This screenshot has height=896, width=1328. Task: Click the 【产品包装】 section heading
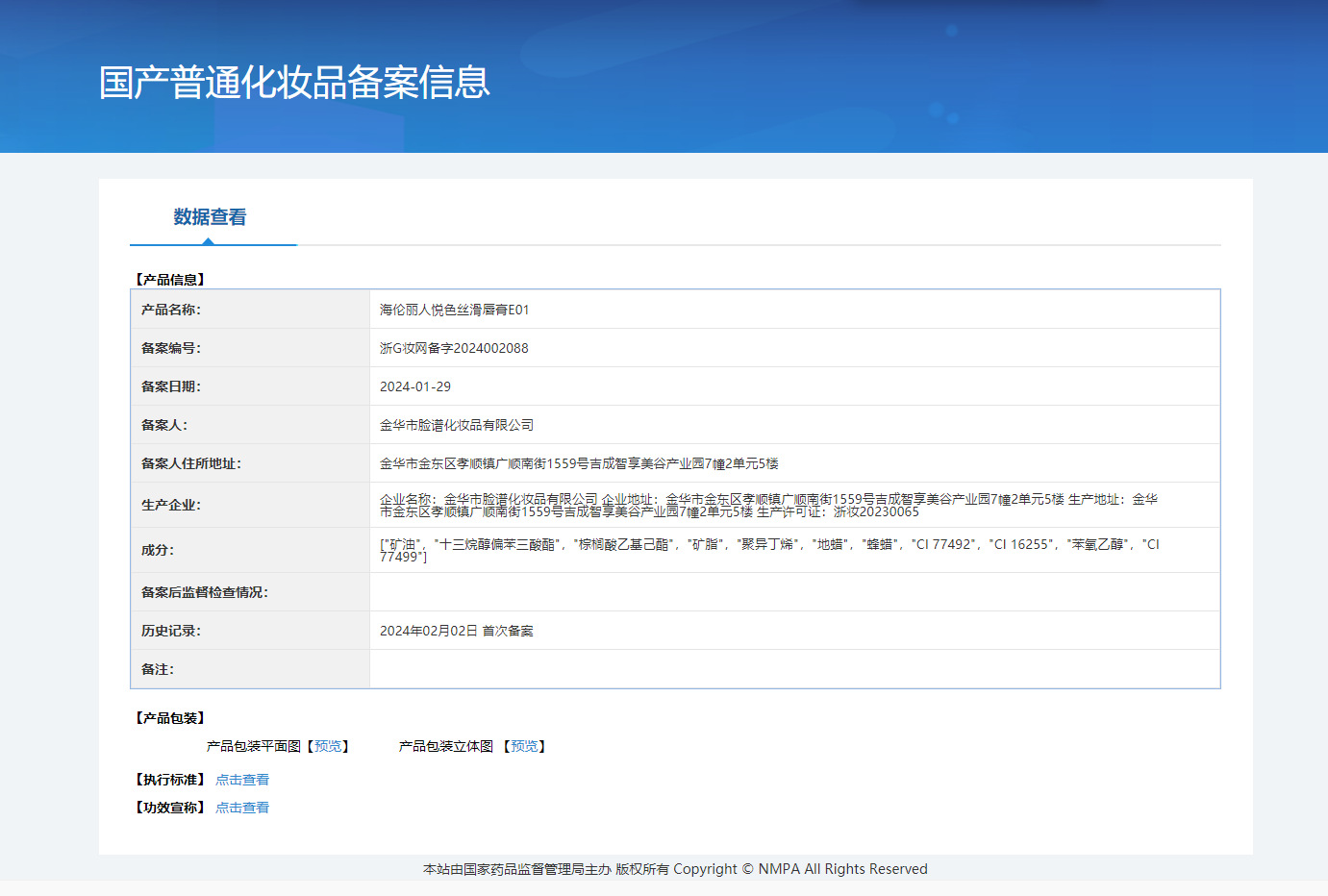point(170,718)
